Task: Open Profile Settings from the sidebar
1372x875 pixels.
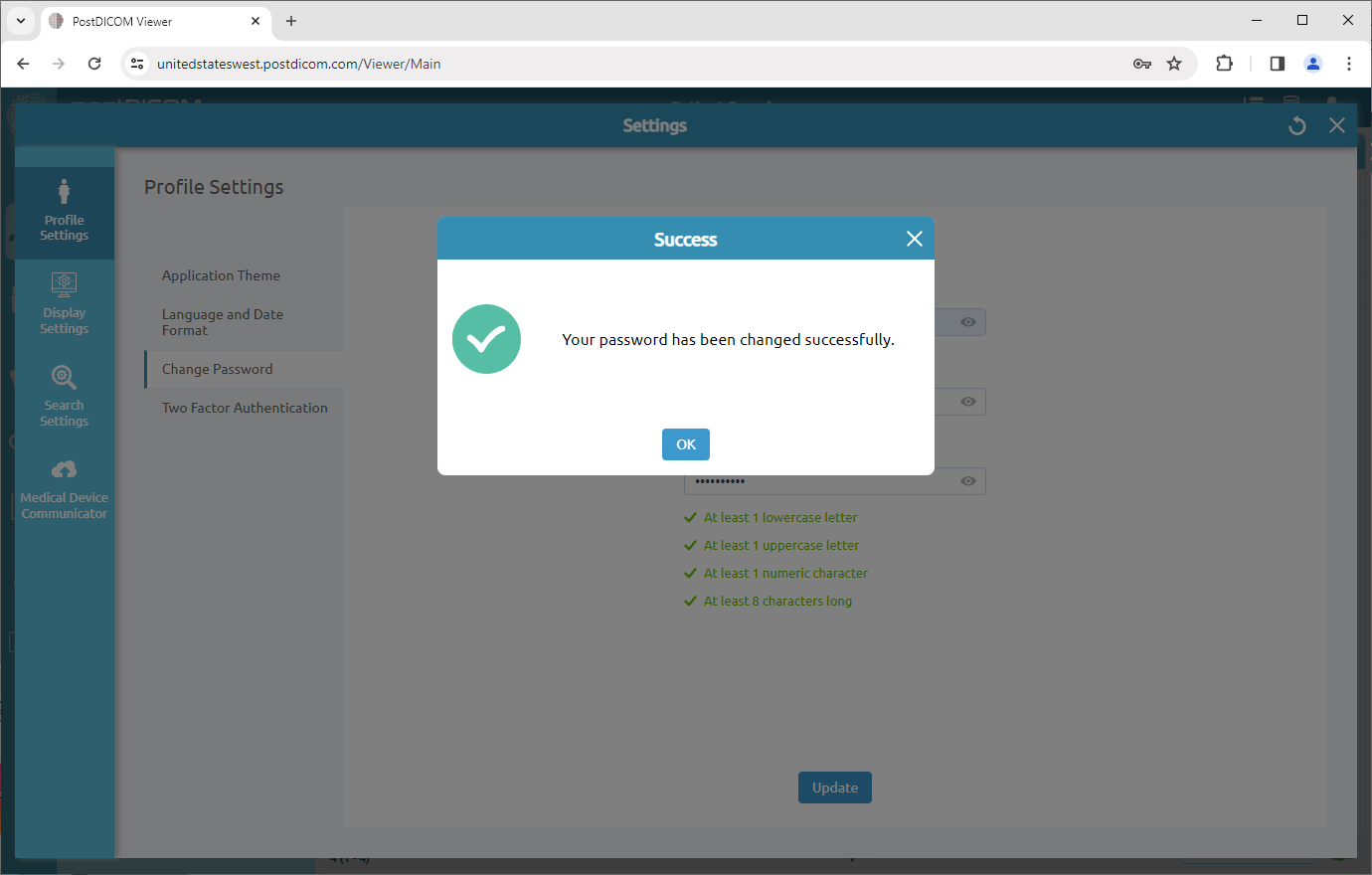Action: tap(64, 211)
